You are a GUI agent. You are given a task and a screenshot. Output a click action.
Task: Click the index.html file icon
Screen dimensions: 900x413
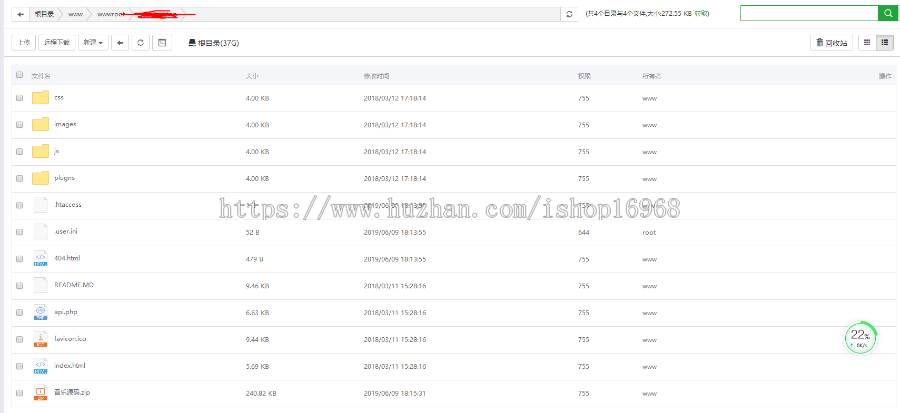click(x=40, y=366)
